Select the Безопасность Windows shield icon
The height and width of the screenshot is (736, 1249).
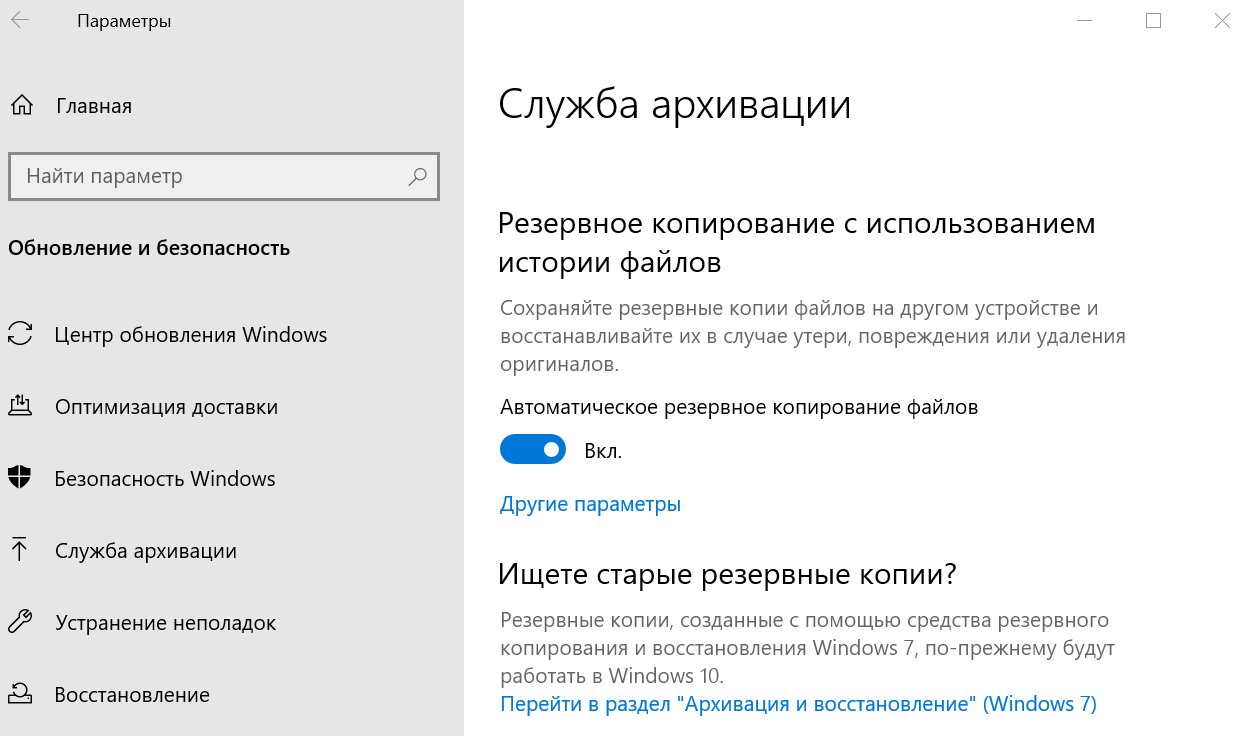pos(20,479)
